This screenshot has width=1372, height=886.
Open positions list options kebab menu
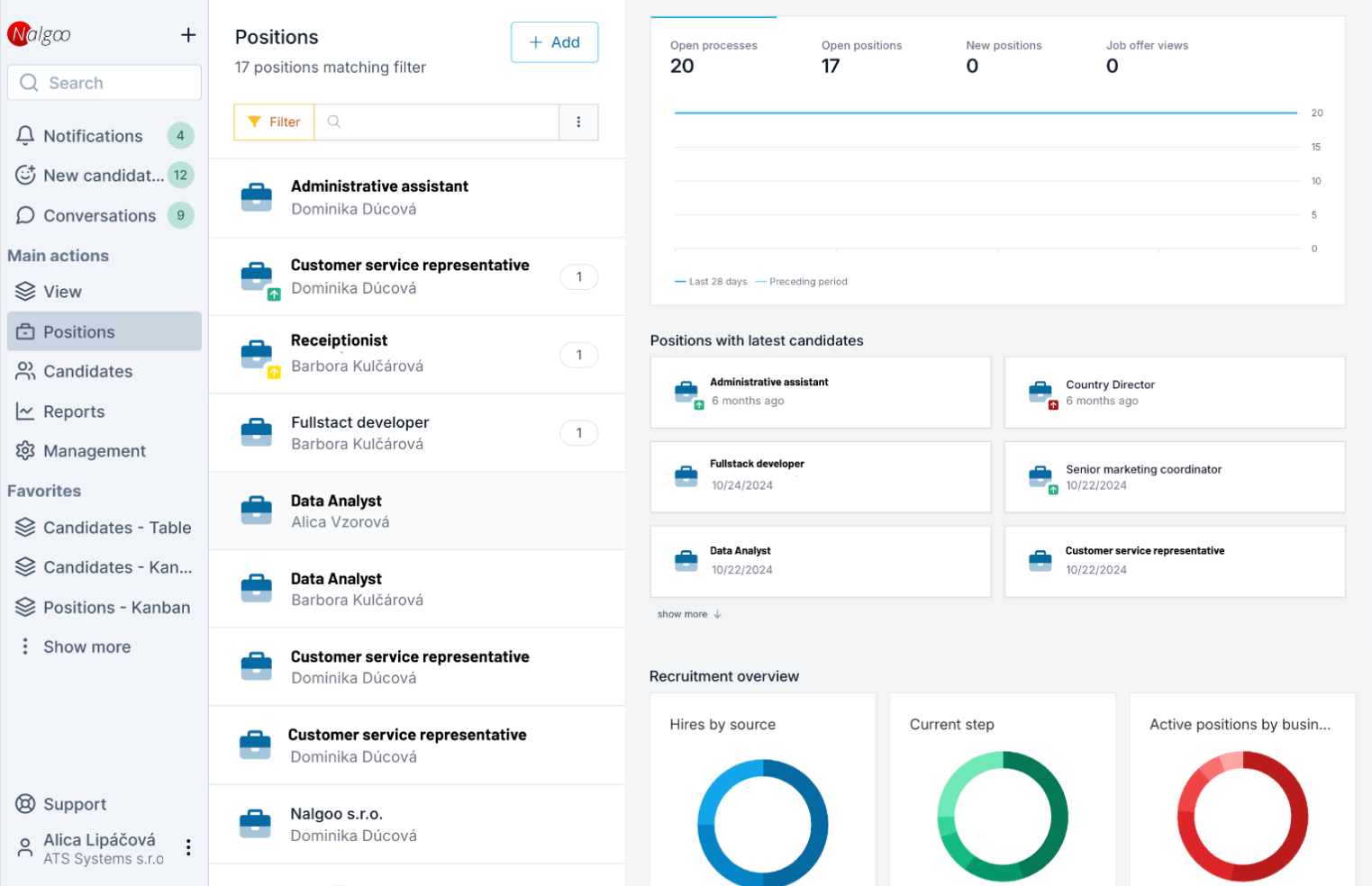(x=578, y=122)
